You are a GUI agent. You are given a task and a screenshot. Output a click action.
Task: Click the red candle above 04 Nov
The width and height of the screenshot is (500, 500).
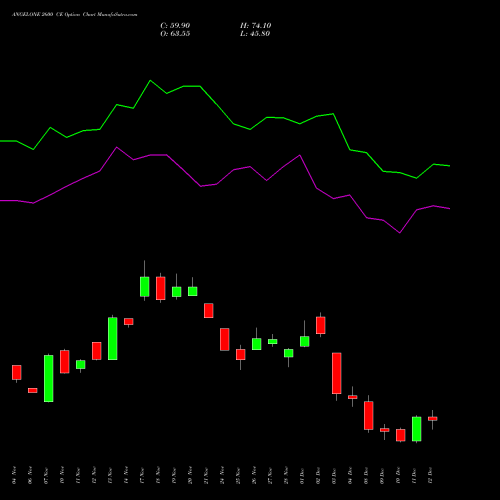tap(17, 372)
